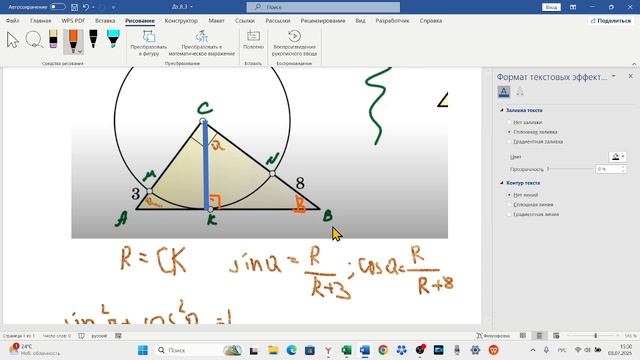Screen dimensions: 640x360
Task: Open Focus mode (Фокусировка)
Action: (x=493, y=336)
